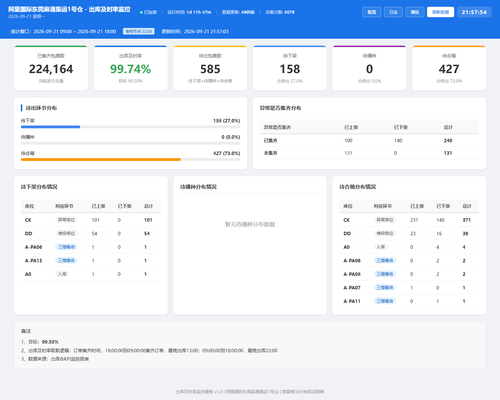
Task: Click the footer version text
Action: [250, 392]
